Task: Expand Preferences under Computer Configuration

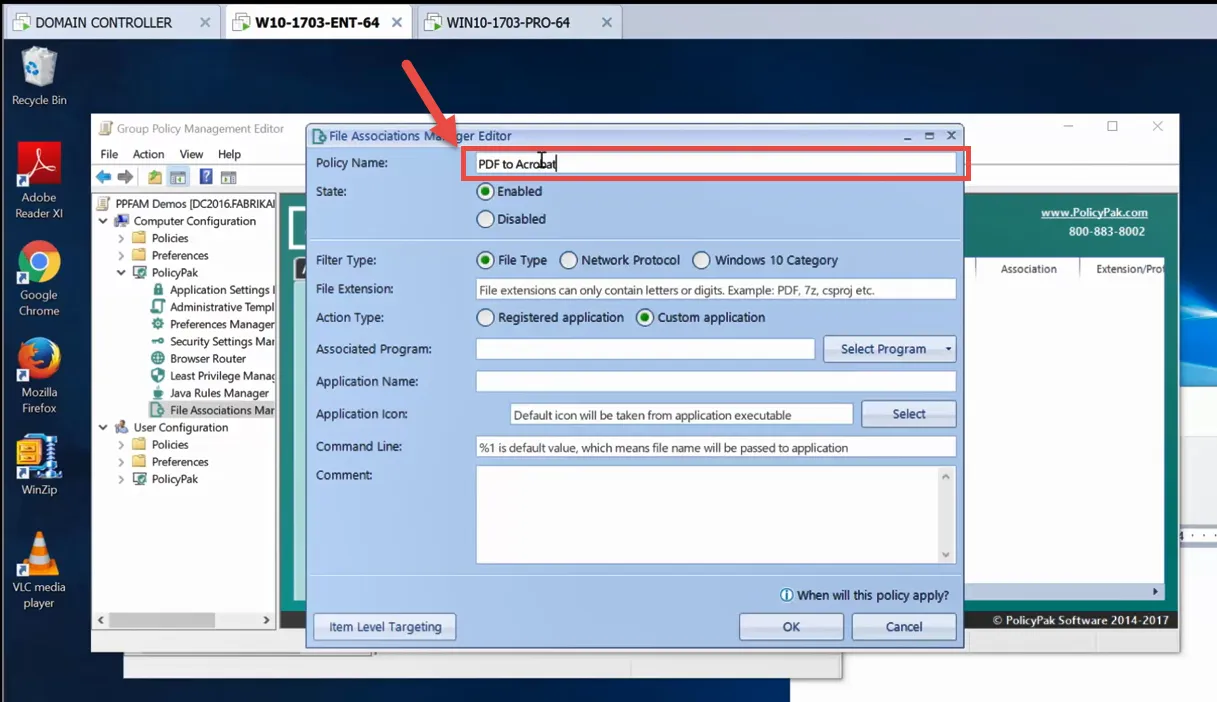Action: pyautogui.click(x=121, y=255)
